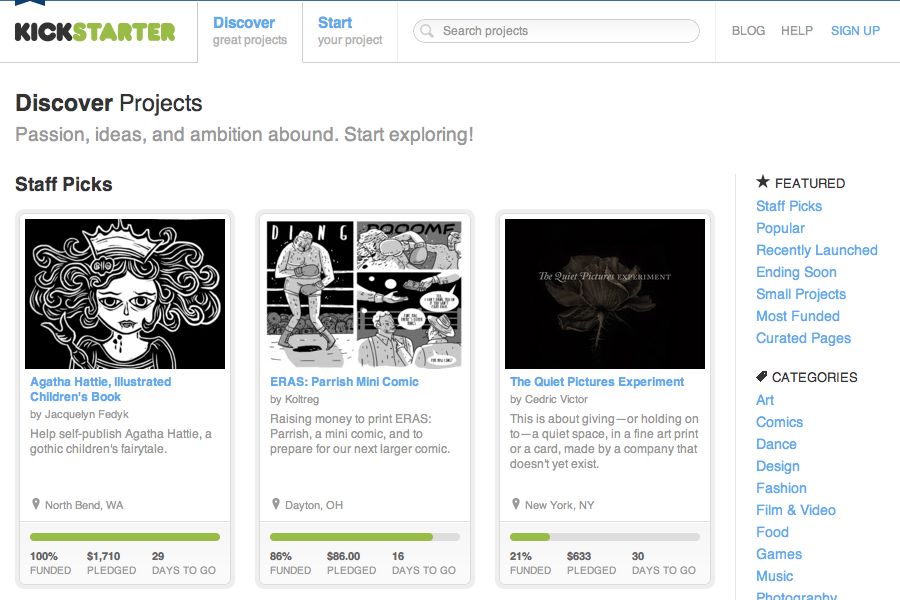Open Agatha Hattie project thumbnail
Image resolution: width=900 pixels, height=600 pixels.
(125, 294)
